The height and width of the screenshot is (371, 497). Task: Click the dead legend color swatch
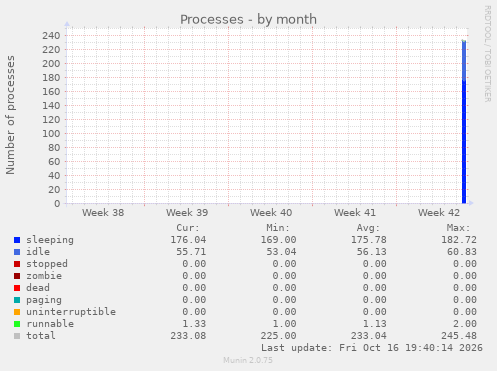tap(17, 288)
